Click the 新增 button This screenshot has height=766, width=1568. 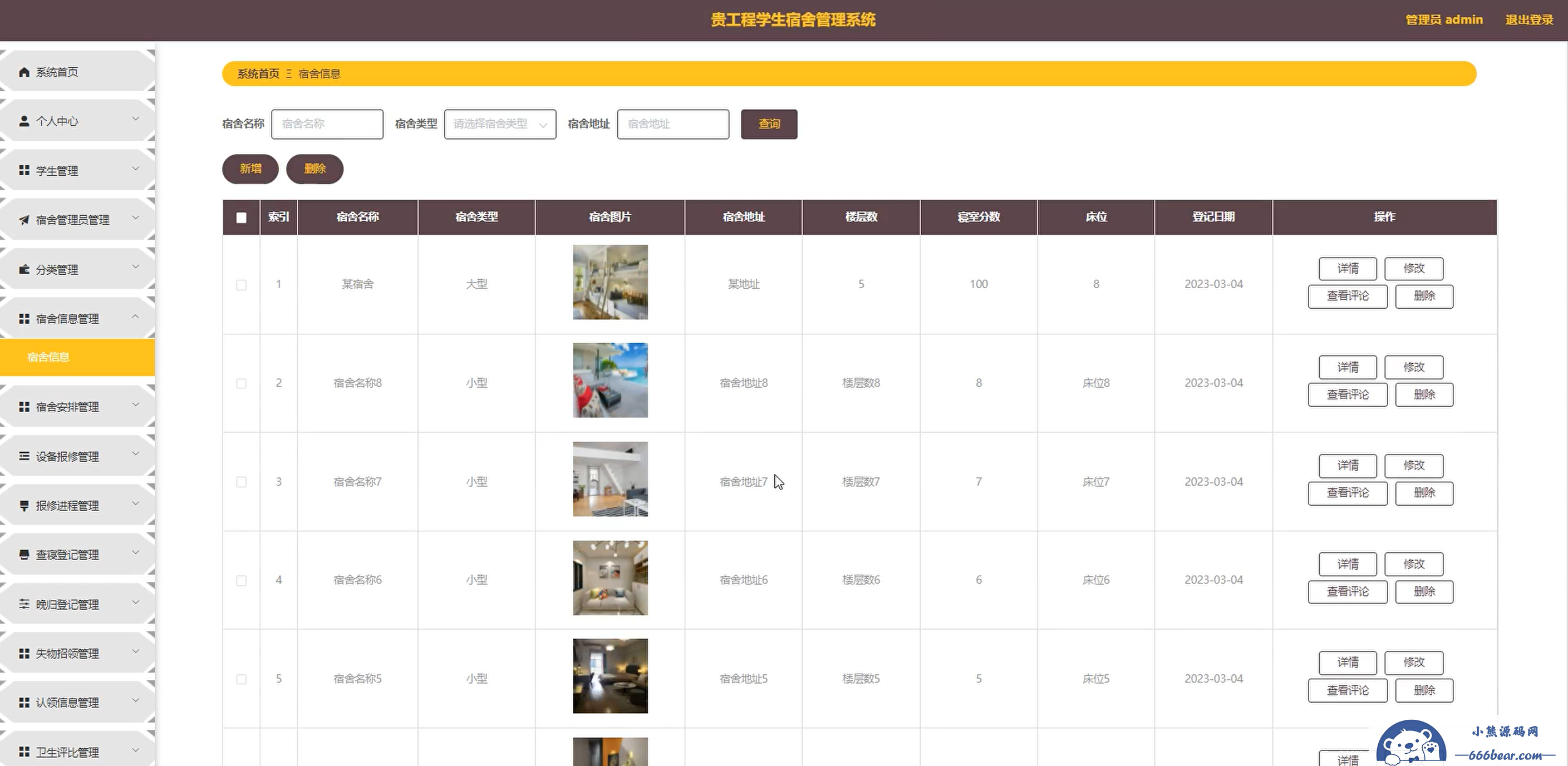pyautogui.click(x=250, y=169)
